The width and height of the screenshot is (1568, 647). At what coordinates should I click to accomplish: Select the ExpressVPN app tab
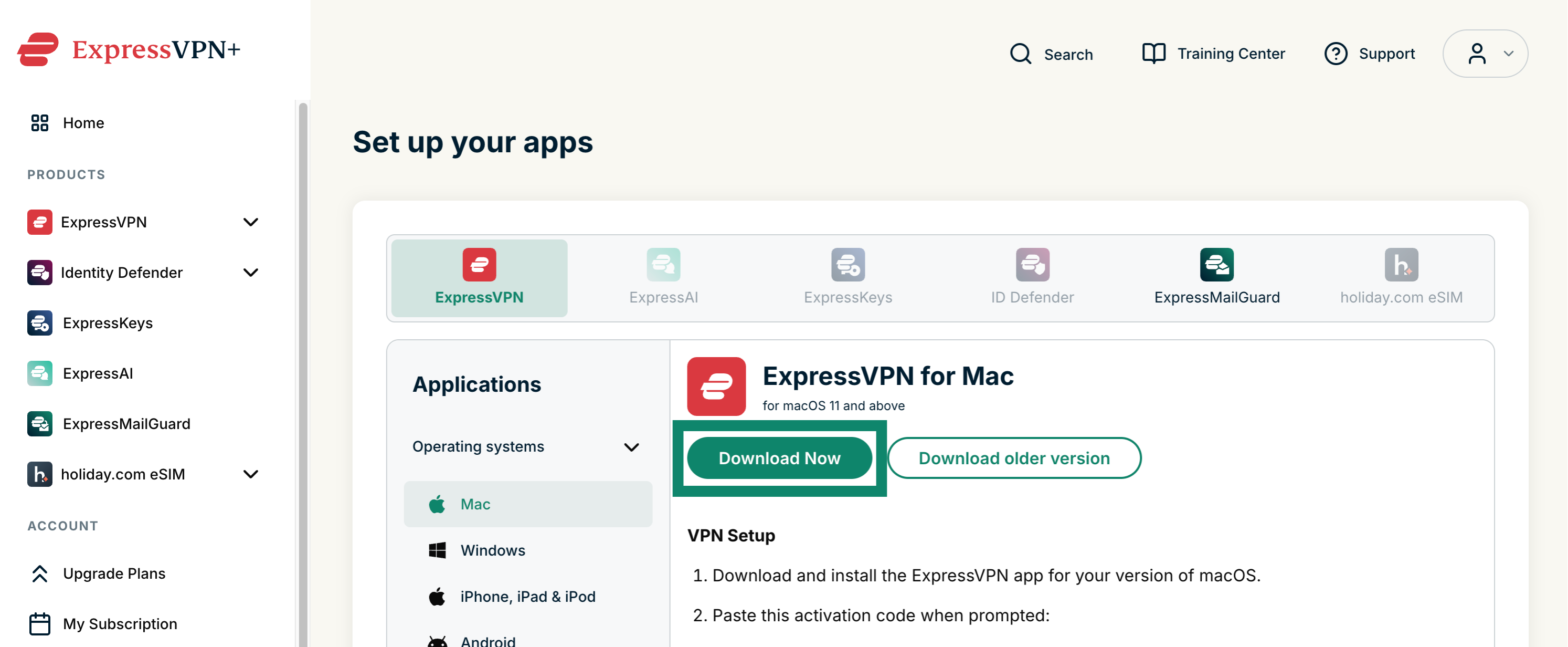[479, 278]
